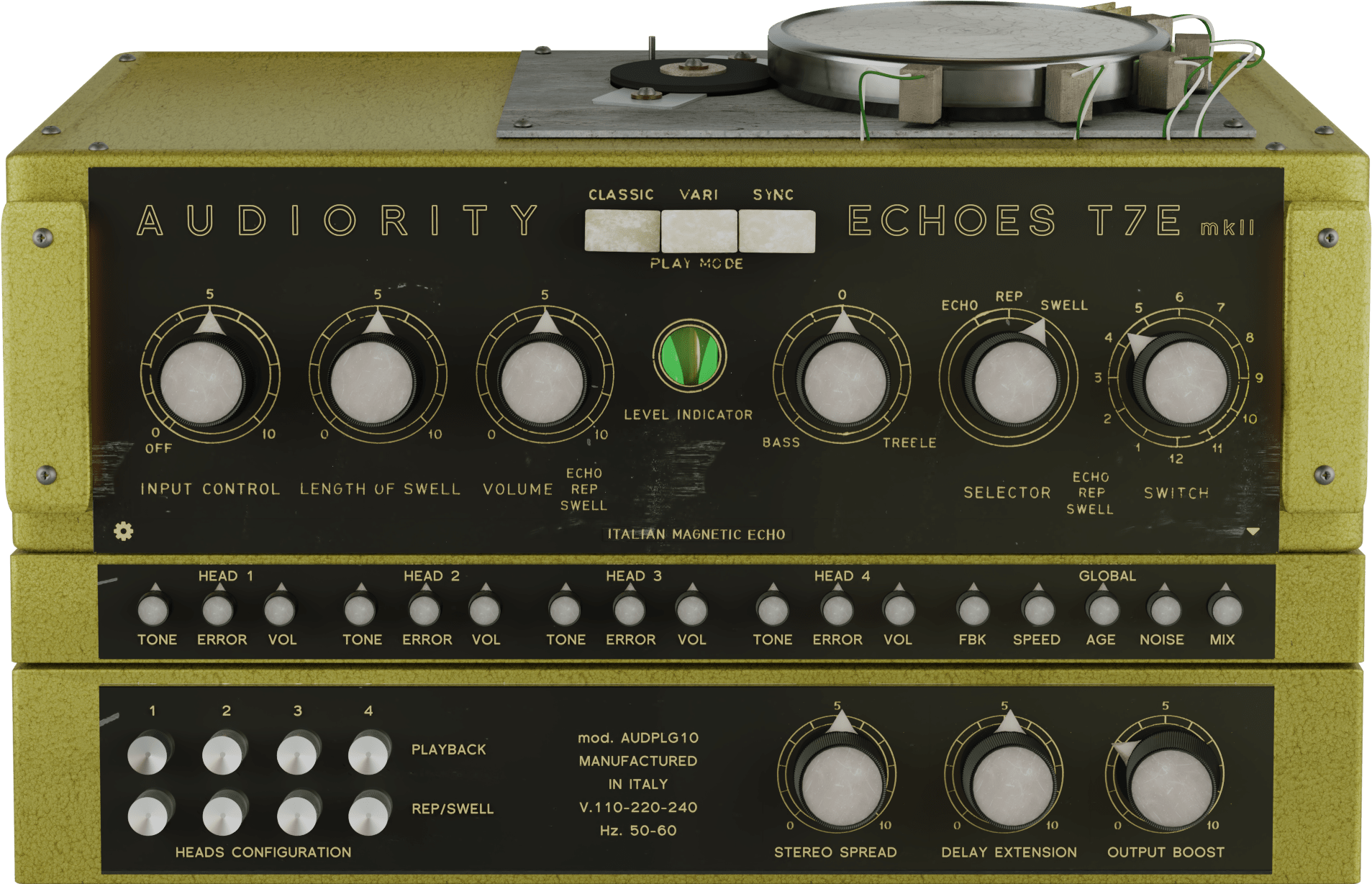
Task: Adjust Head 2 TONE knob
Action: pyautogui.click(x=360, y=609)
